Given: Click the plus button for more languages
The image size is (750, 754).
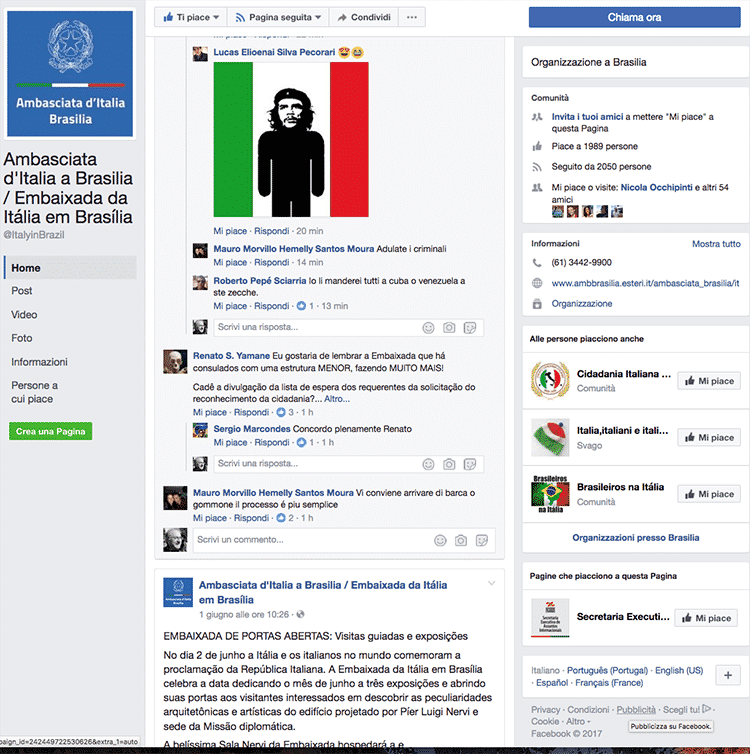Looking at the screenshot, I should 728,675.
